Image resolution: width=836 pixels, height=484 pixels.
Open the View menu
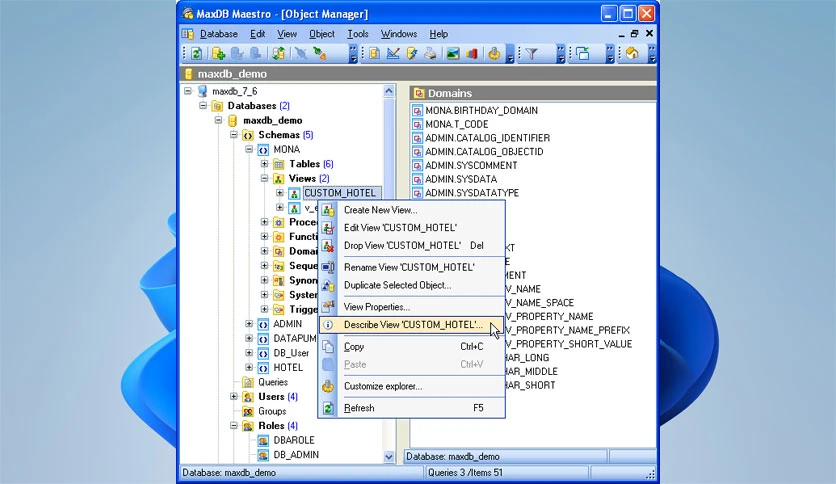(287, 34)
